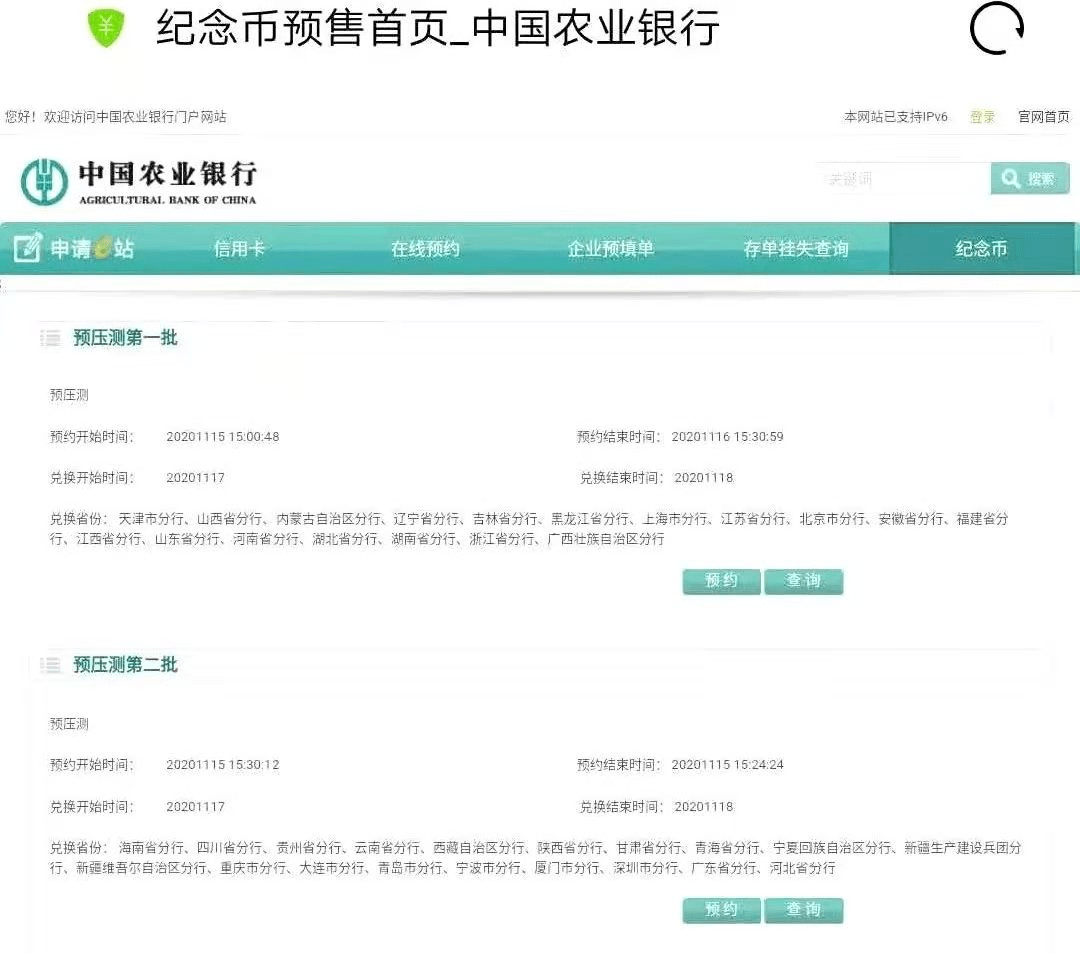Click the 登录 link at top

tap(982, 116)
